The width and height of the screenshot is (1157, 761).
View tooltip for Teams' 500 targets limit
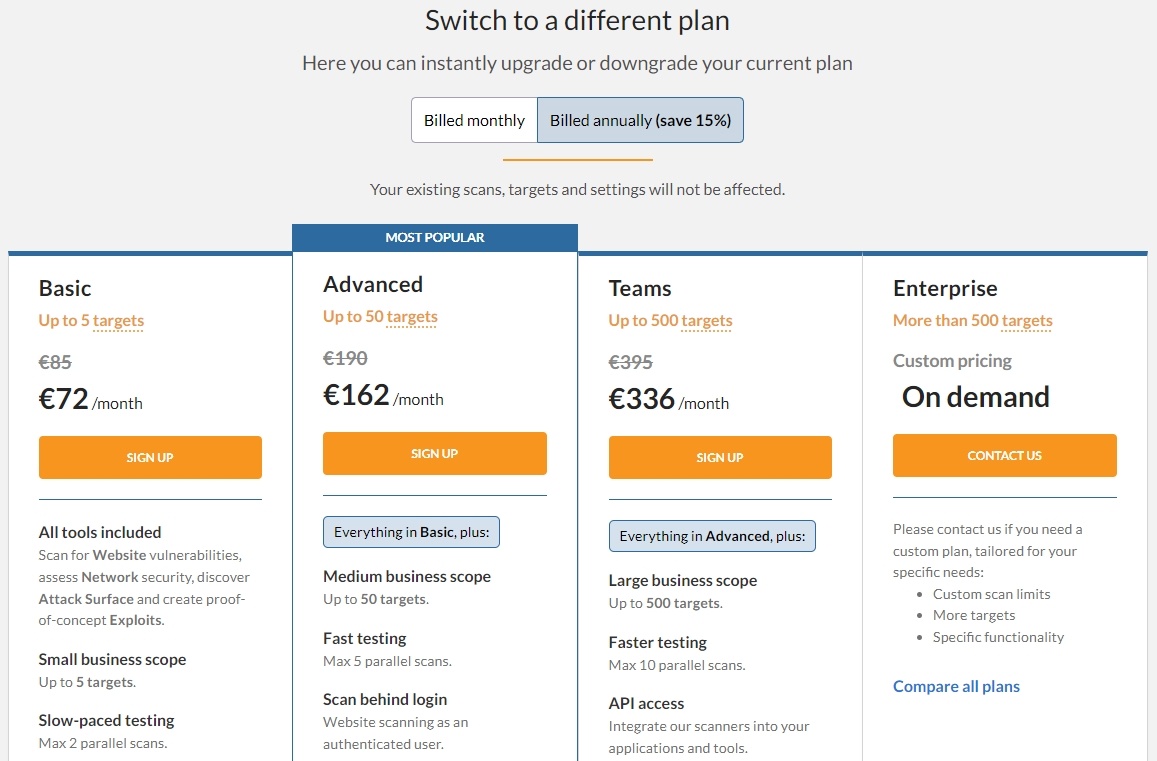point(705,321)
